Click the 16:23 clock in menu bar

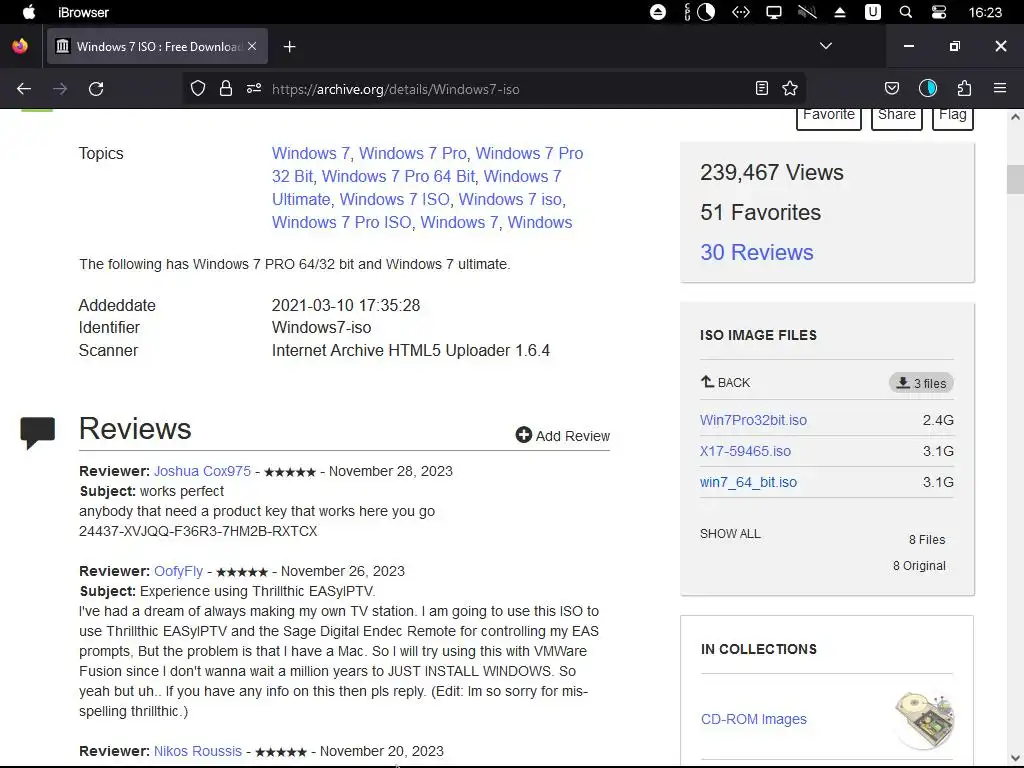(x=985, y=12)
